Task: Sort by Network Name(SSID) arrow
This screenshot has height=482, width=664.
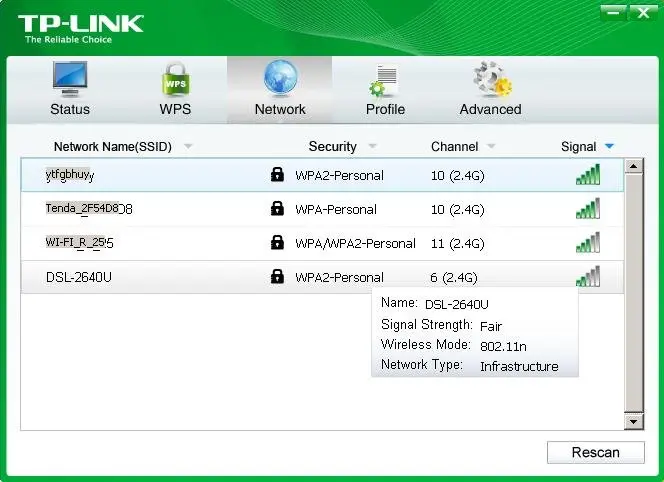Action: point(188,147)
